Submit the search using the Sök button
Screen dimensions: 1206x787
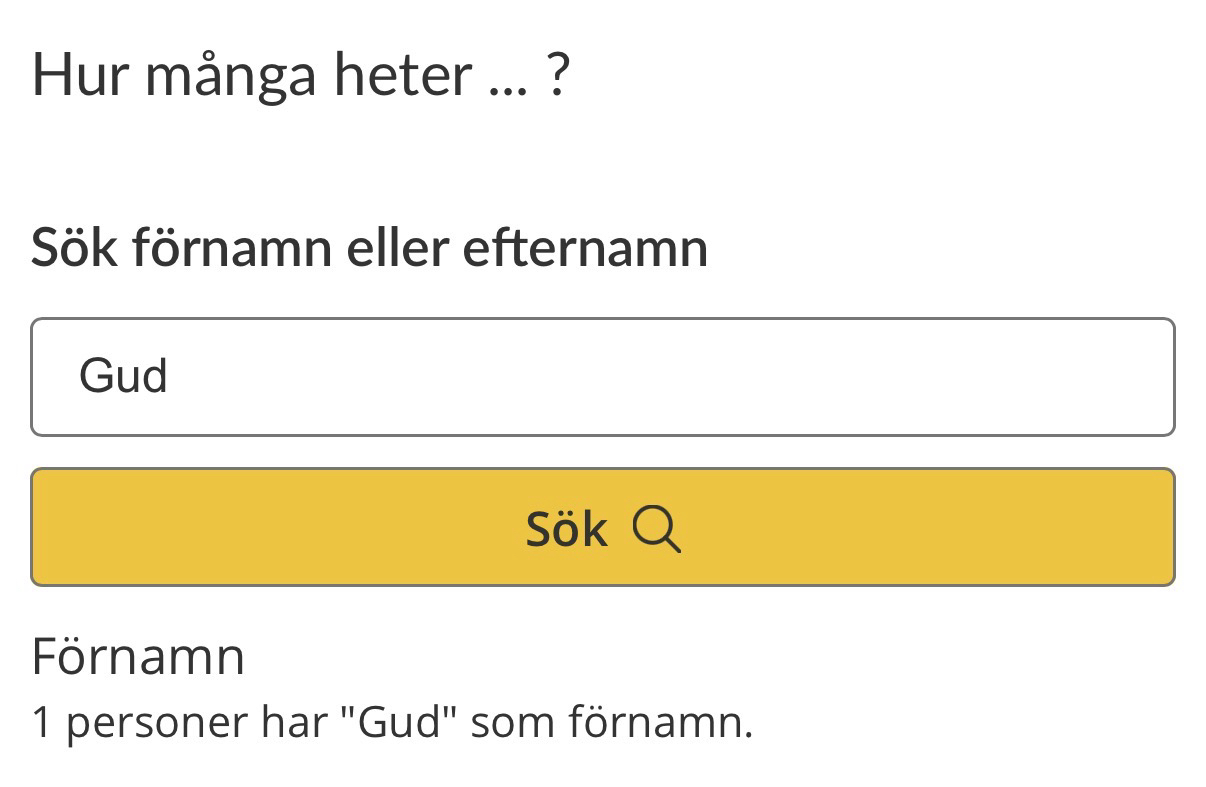click(602, 527)
